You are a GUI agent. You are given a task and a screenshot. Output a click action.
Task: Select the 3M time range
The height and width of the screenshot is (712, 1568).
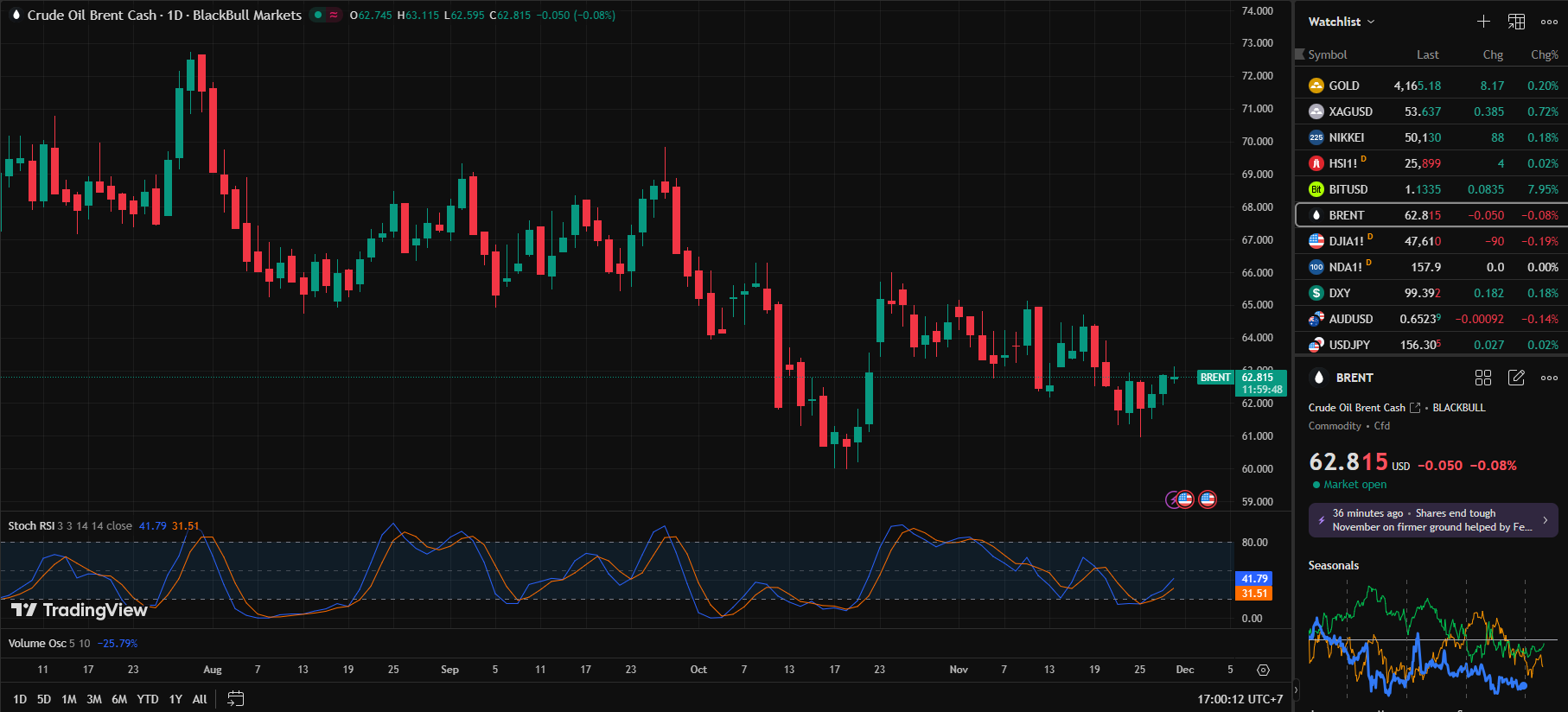pos(94,699)
